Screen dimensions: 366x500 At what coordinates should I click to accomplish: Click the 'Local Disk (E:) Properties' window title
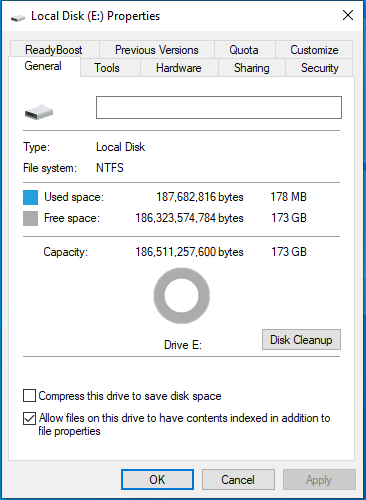coord(96,16)
